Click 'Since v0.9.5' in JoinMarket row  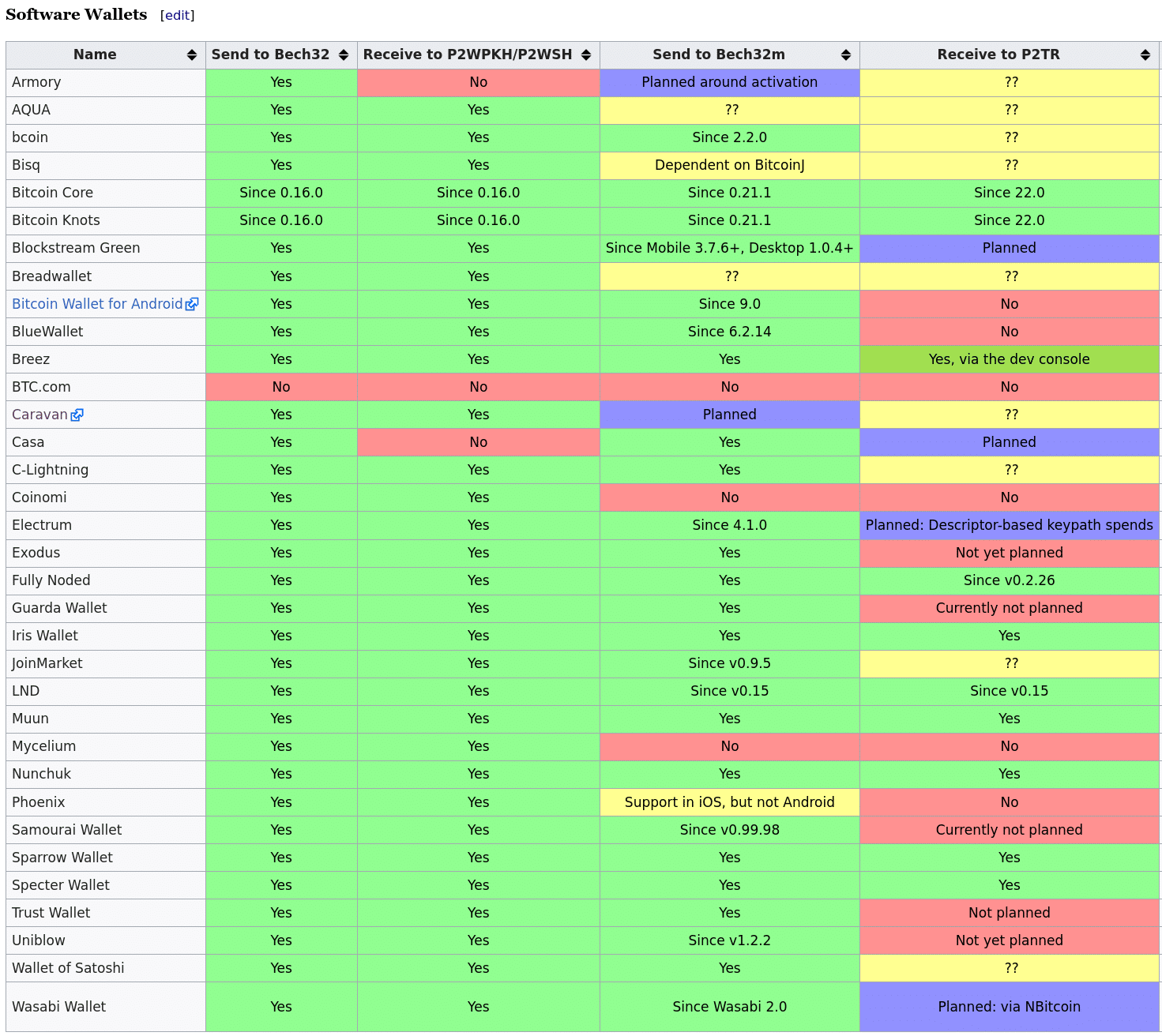(730, 663)
